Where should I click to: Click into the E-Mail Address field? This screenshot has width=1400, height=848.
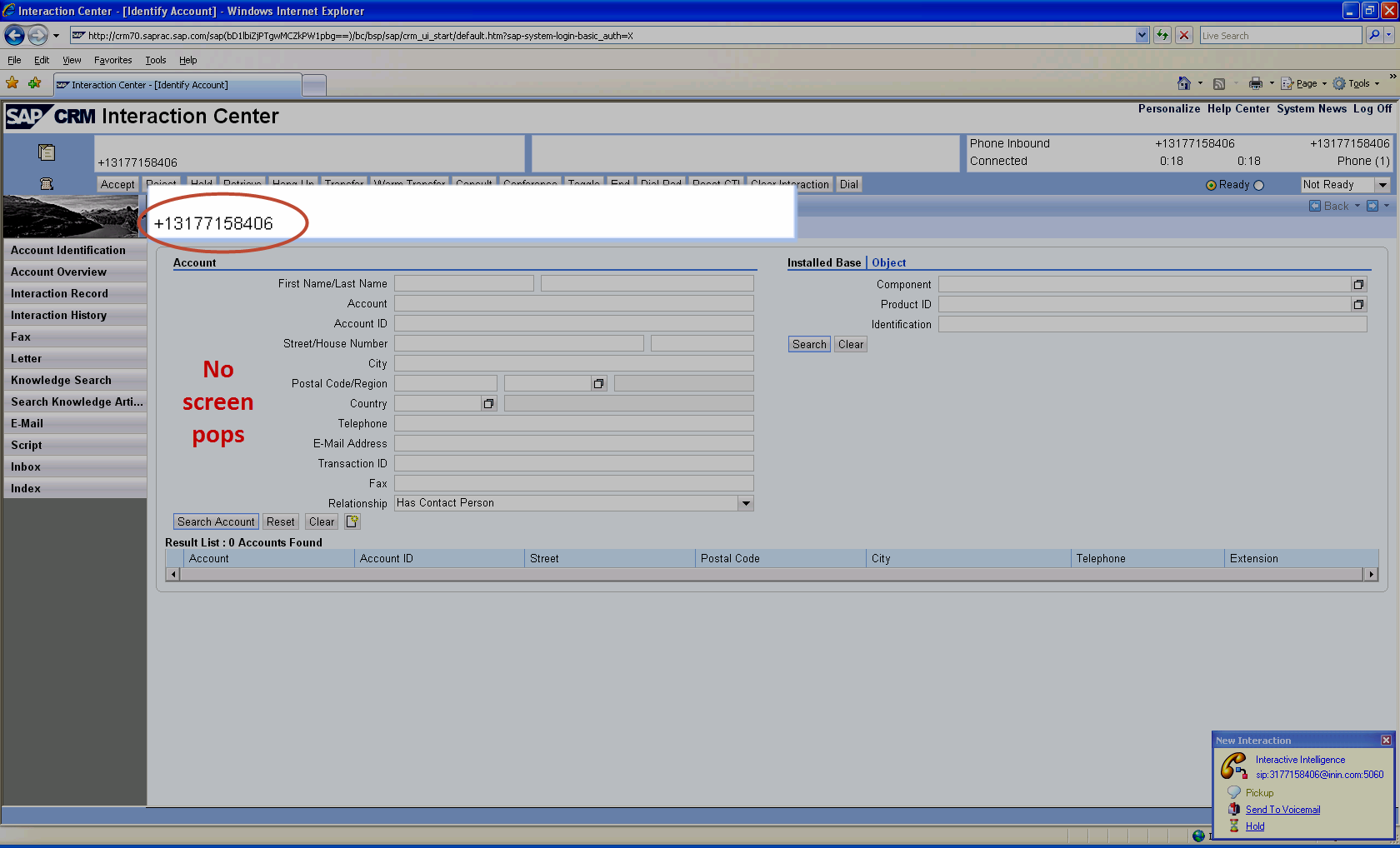[573, 444]
